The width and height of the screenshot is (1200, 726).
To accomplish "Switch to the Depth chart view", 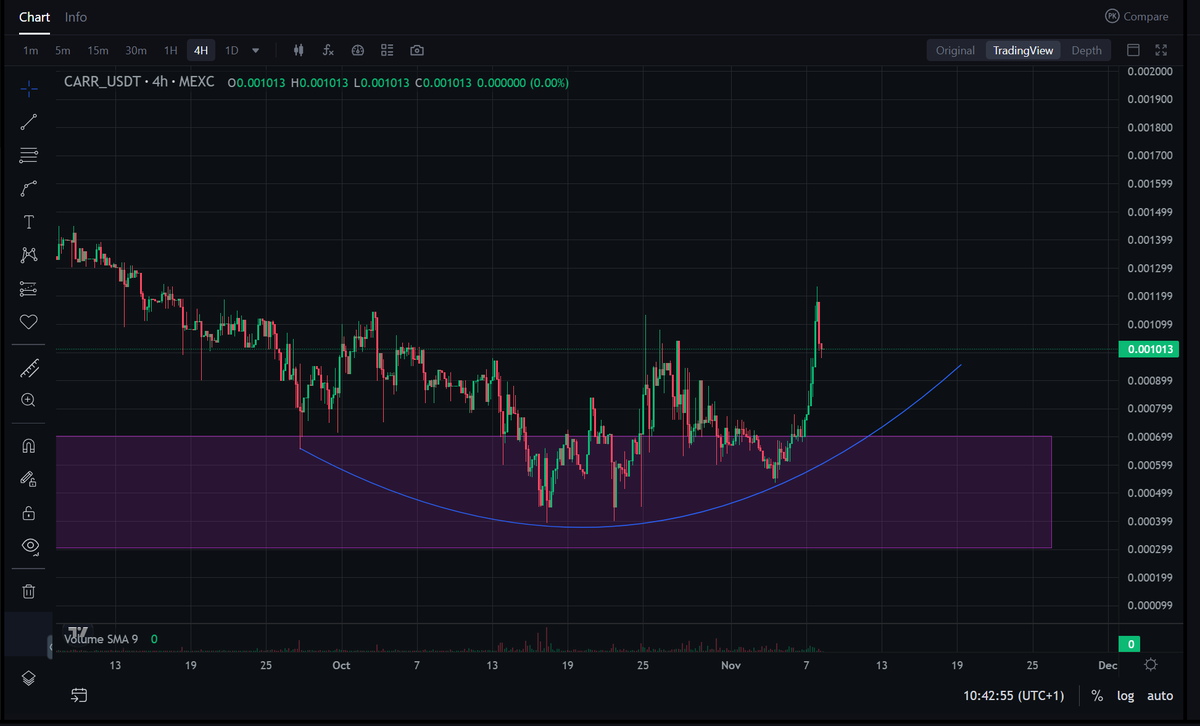I will [x=1087, y=50].
